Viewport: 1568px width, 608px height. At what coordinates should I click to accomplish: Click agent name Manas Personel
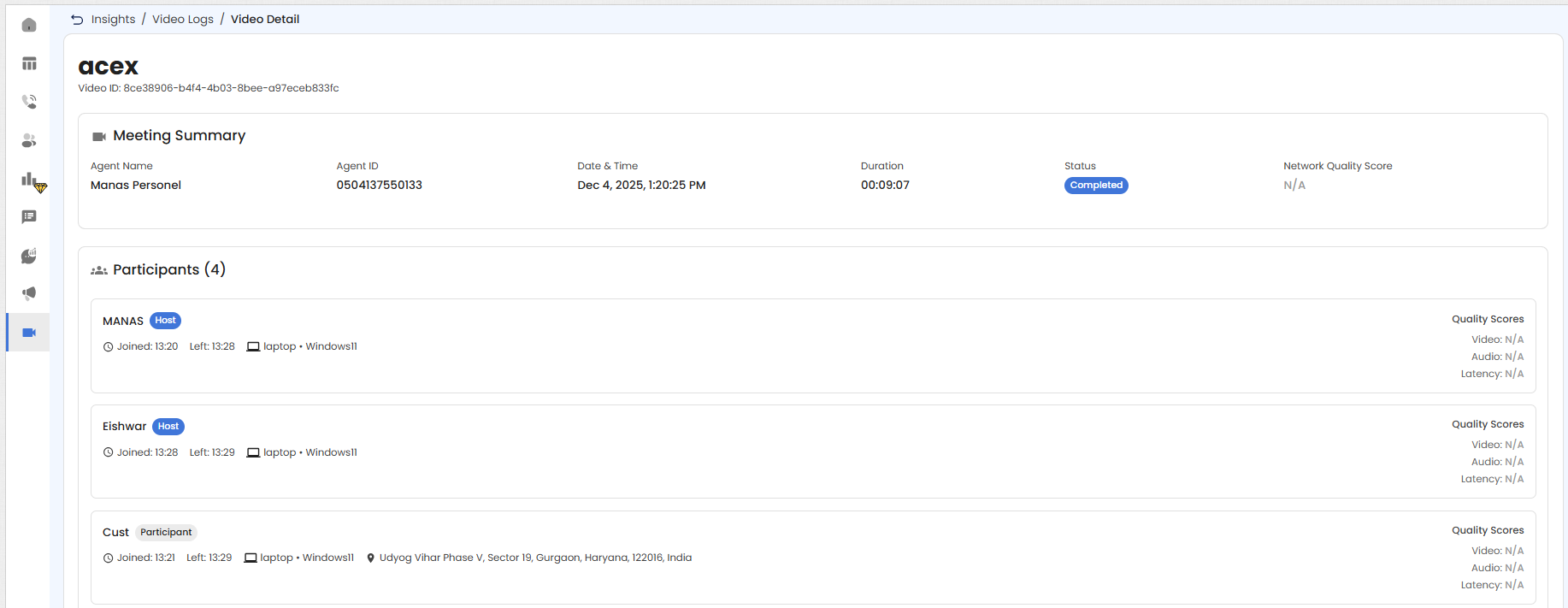[x=136, y=185]
